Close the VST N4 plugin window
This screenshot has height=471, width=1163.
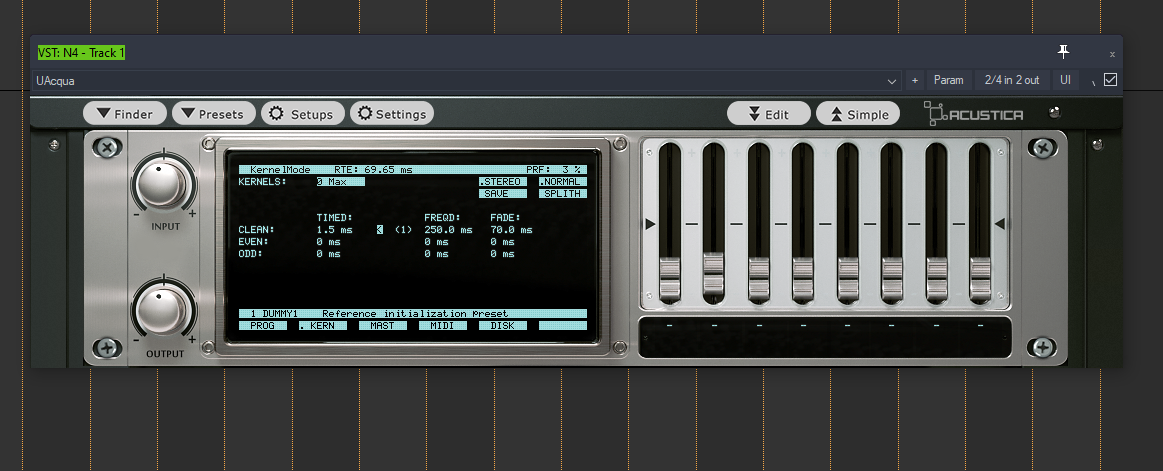(x=1112, y=54)
